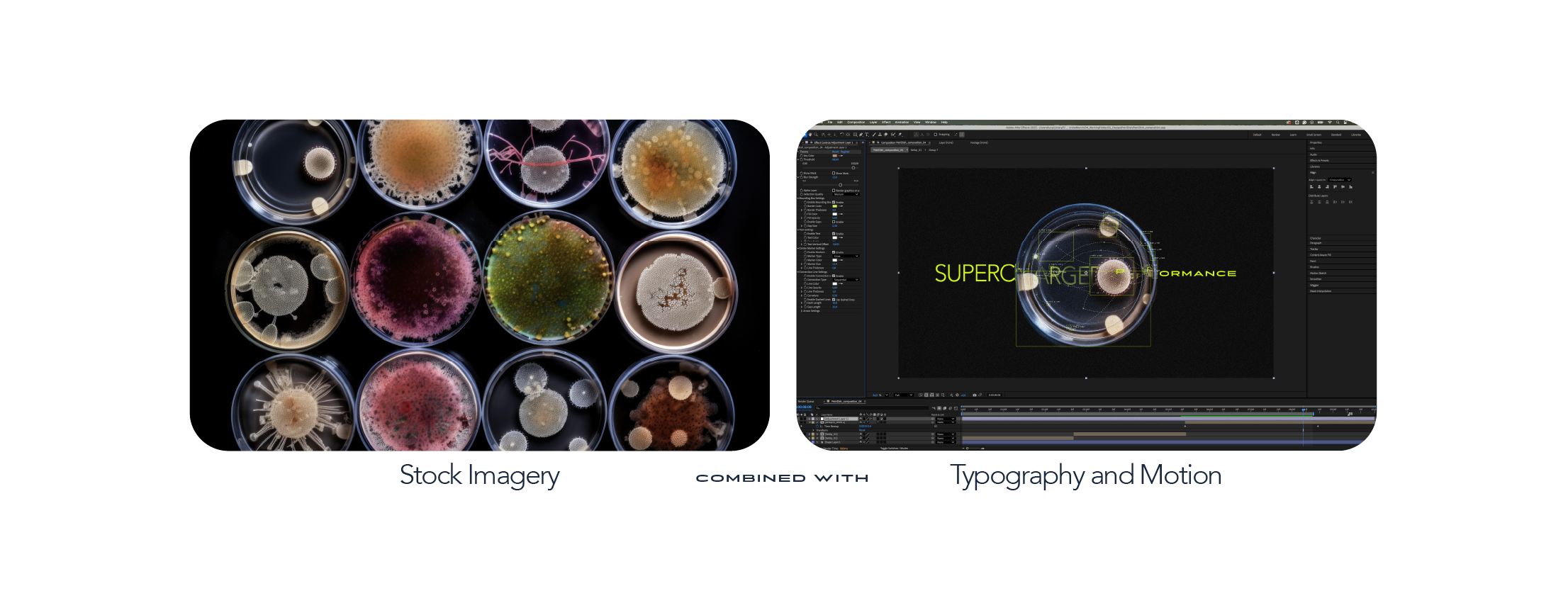This screenshot has height=603, width=1568.
Task: Toggle Show Mask checkbox
Action: [x=834, y=173]
